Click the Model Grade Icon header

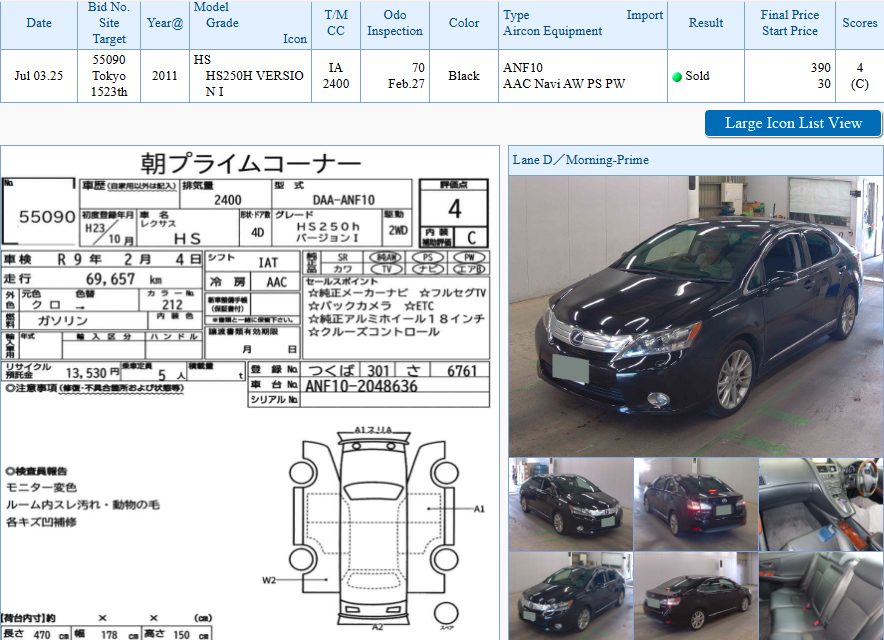pyautogui.click(x=250, y=23)
